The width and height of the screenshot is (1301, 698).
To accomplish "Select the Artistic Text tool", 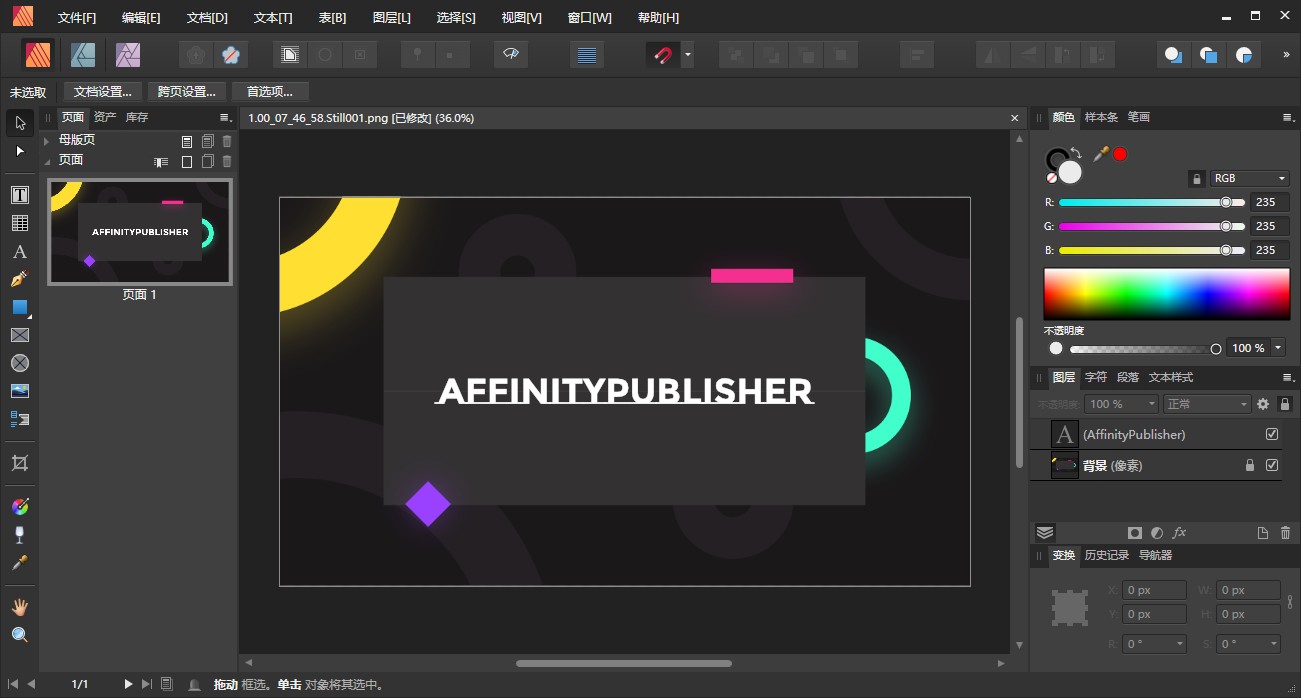I will [x=20, y=251].
